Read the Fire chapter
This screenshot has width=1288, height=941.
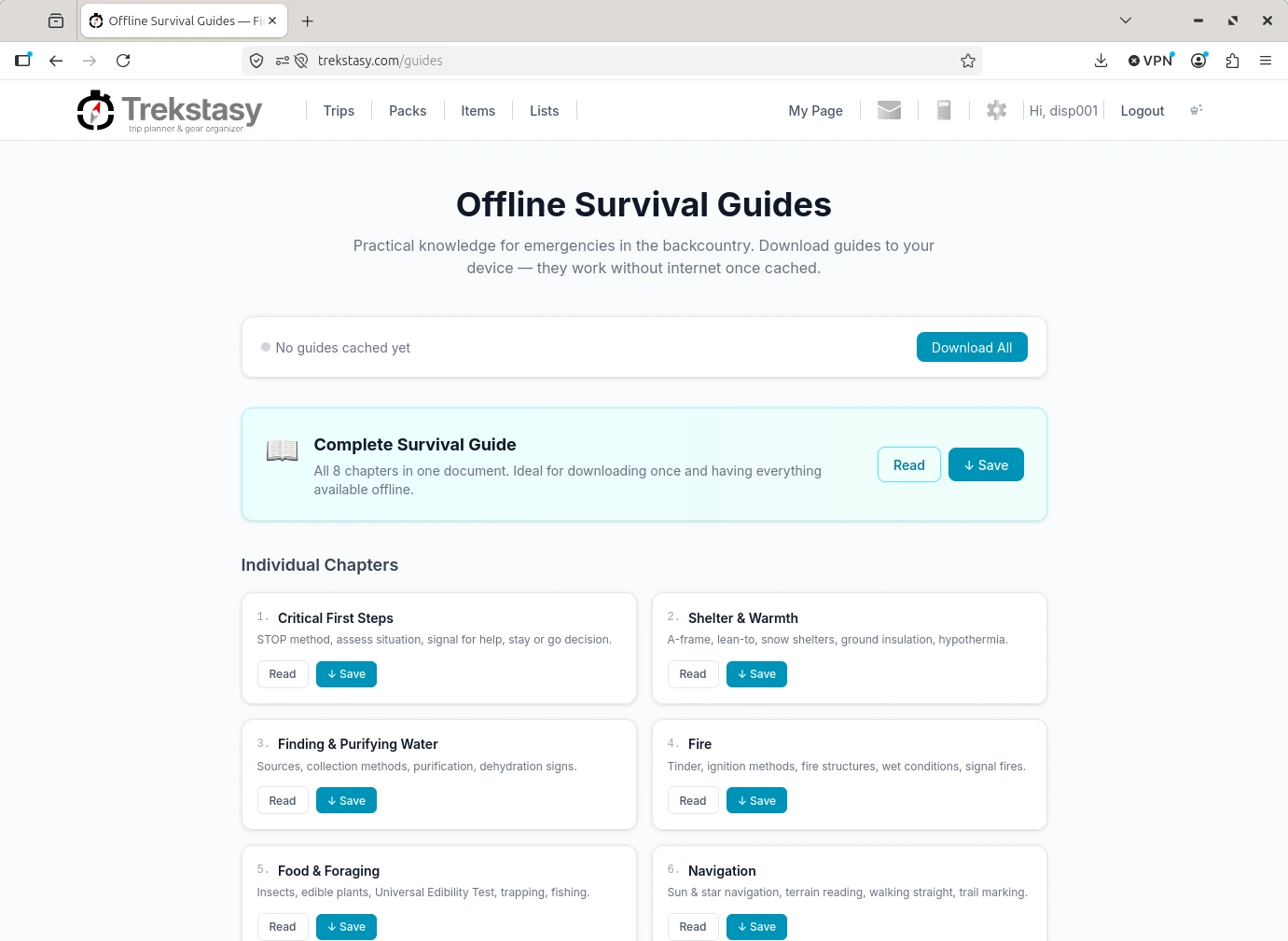pyautogui.click(x=693, y=800)
